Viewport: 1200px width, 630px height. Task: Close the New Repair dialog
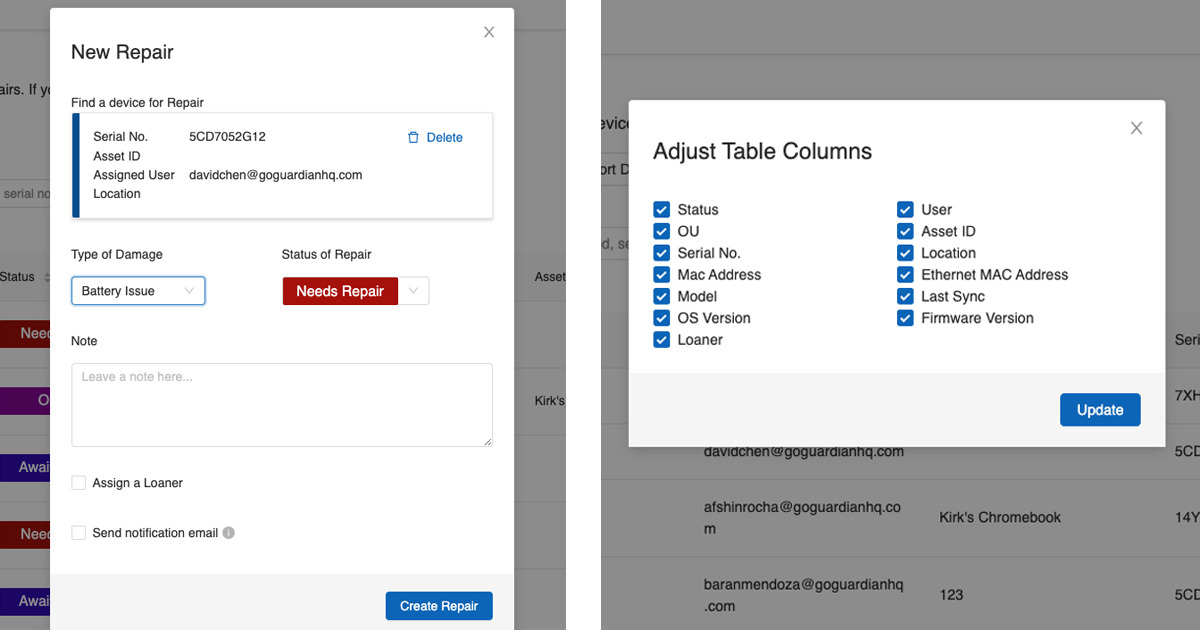pos(489,32)
